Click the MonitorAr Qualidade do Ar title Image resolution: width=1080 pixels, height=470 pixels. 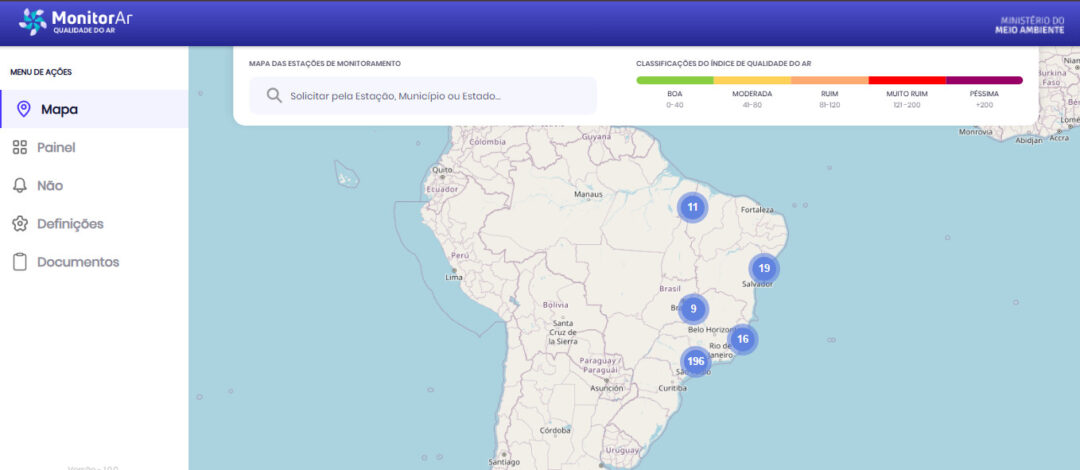(92, 21)
